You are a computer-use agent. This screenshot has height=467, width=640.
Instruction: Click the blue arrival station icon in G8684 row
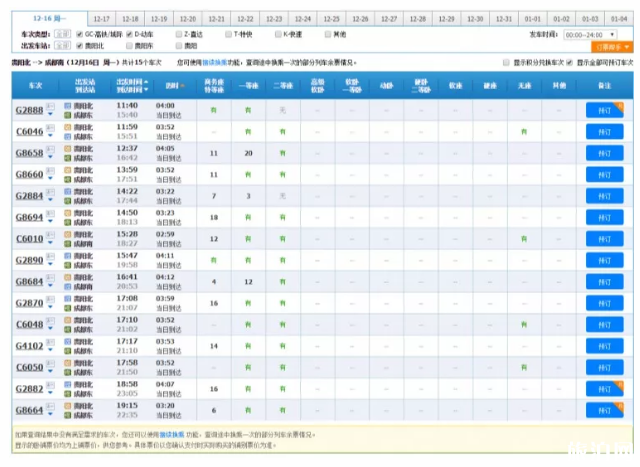point(68,287)
